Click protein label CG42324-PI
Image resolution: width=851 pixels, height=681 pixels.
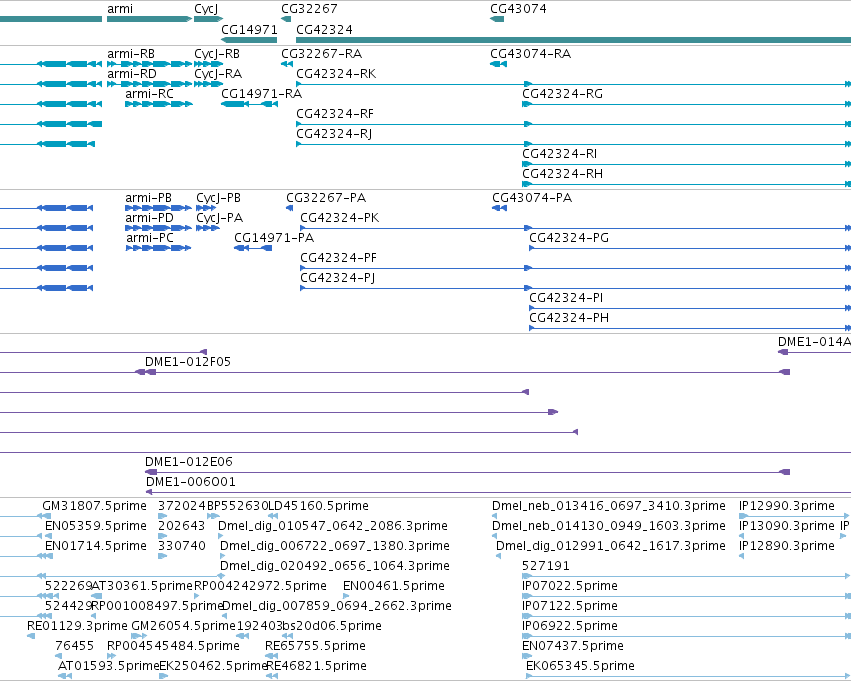pos(566,298)
